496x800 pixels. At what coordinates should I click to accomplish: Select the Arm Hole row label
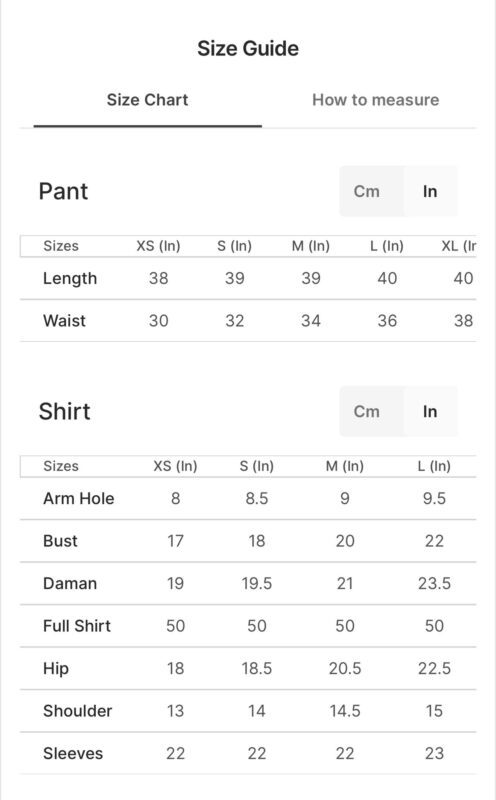(79, 498)
